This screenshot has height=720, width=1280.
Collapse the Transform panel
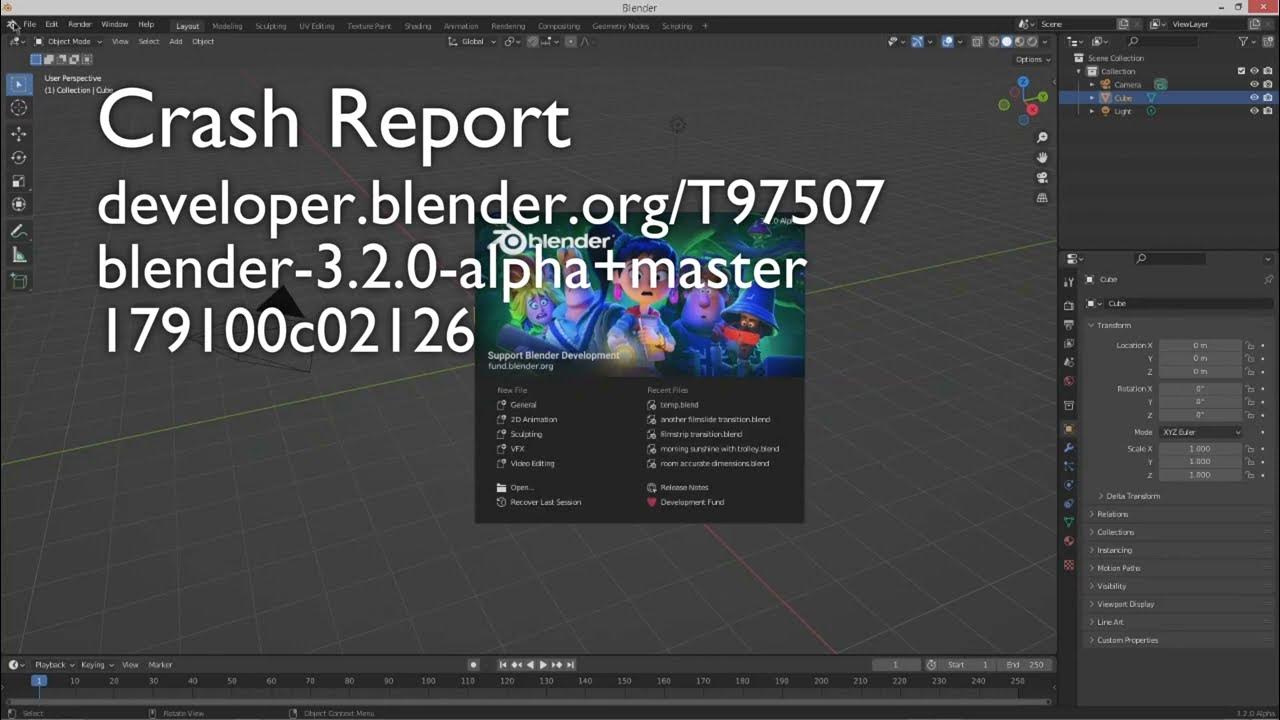click(1113, 325)
